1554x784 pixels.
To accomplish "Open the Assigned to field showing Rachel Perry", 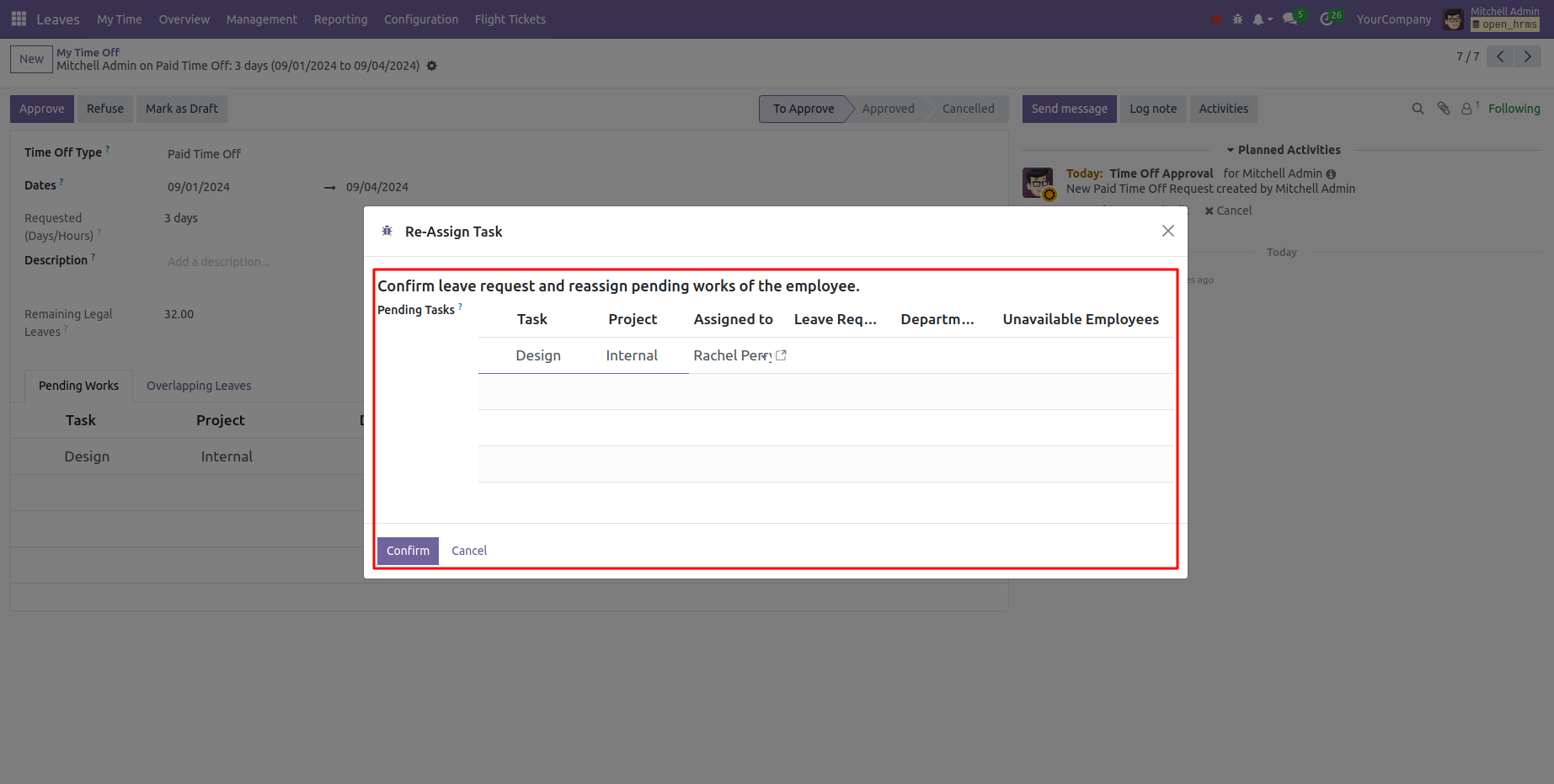I will (x=729, y=355).
